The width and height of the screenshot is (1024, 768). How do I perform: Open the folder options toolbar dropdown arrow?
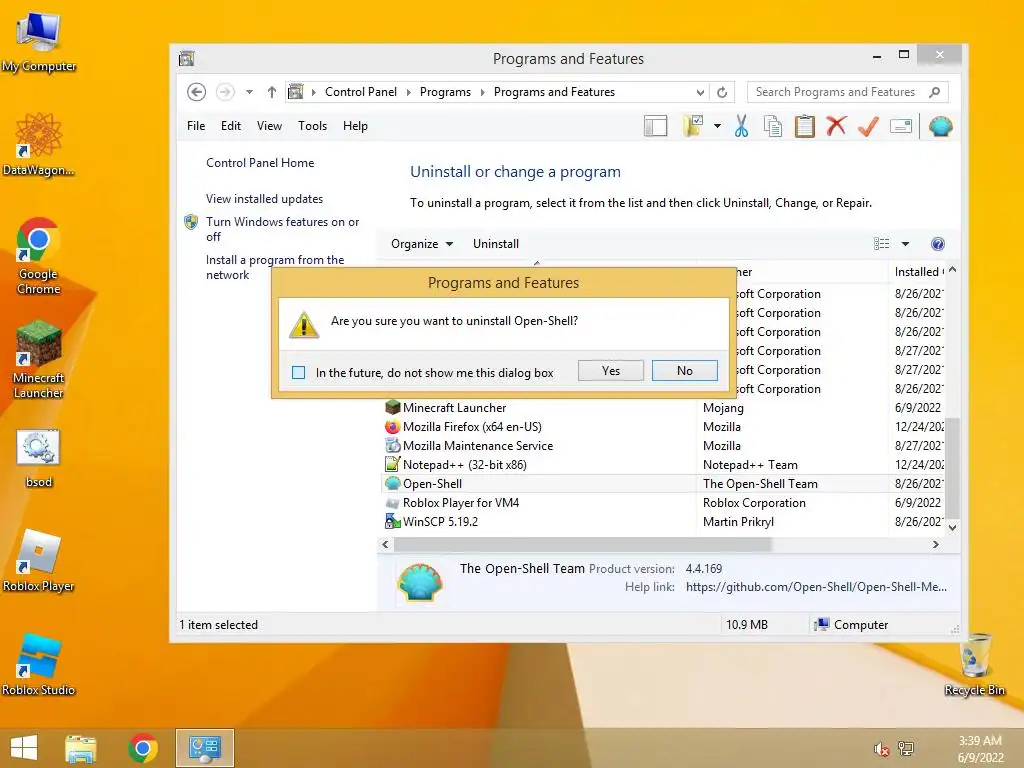(717, 126)
